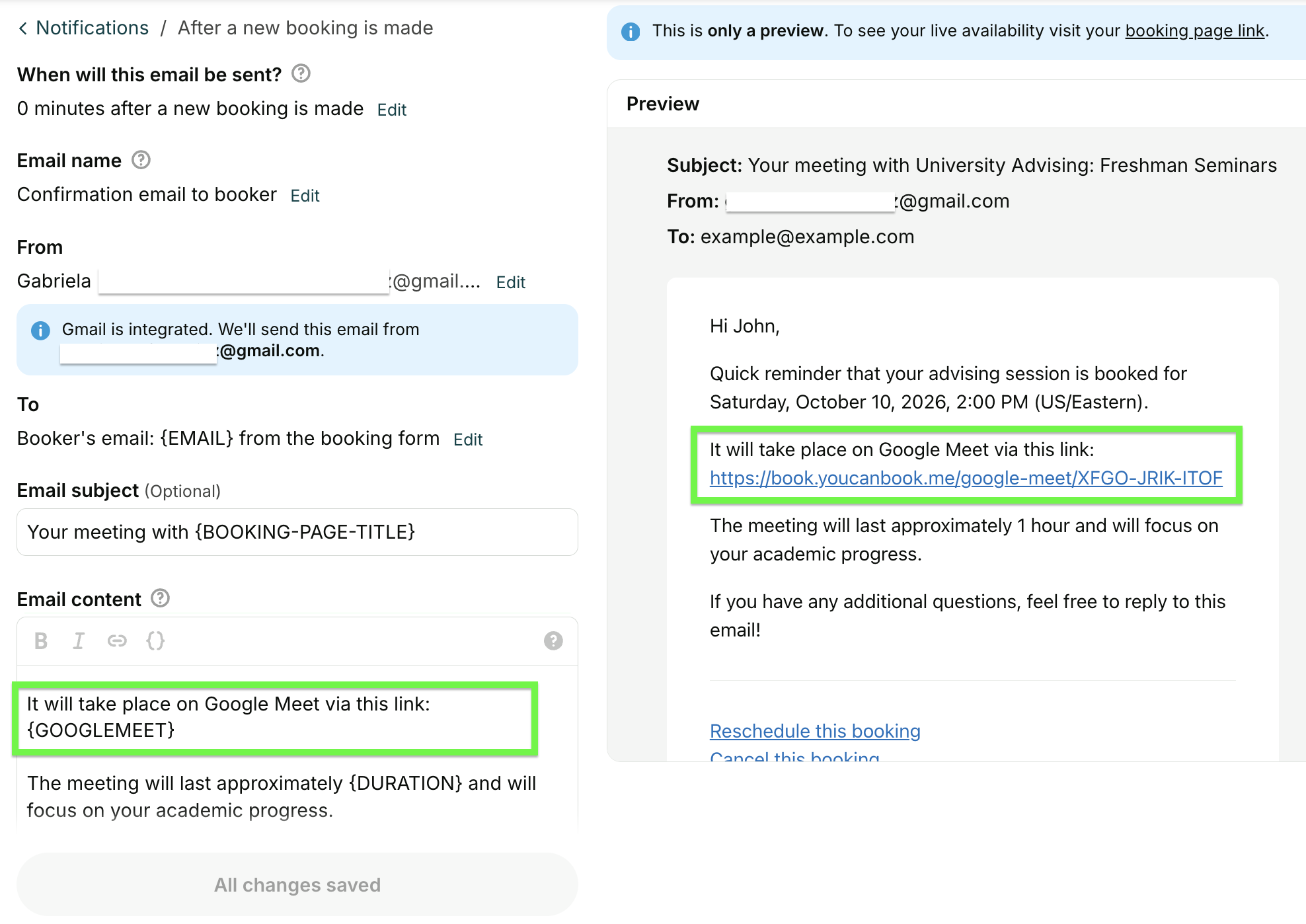The width and height of the screenshot is (1306, 924).
Task: Click the Subject line in preview
Action: pyautogui.click(x=972, y=165)
